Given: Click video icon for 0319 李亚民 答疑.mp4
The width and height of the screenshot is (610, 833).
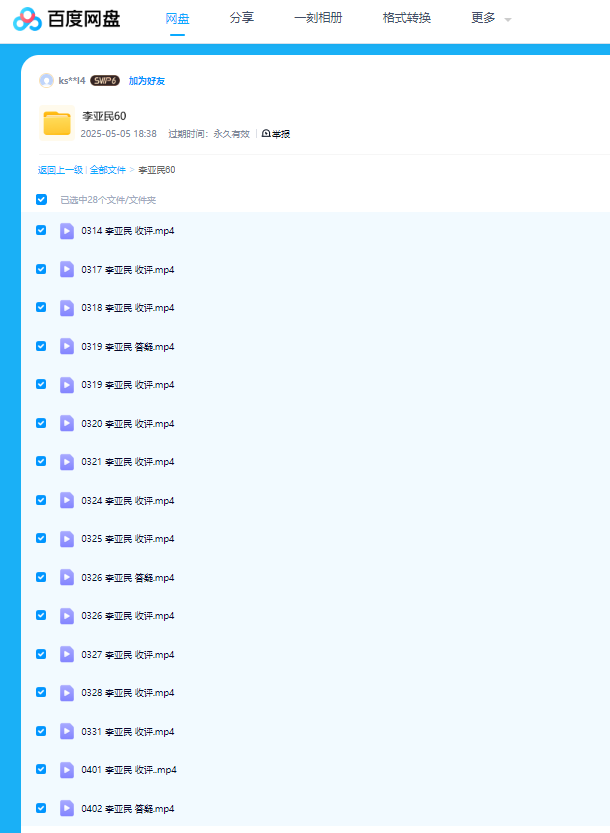Looking at the screenshot, I should coord(67,346).
